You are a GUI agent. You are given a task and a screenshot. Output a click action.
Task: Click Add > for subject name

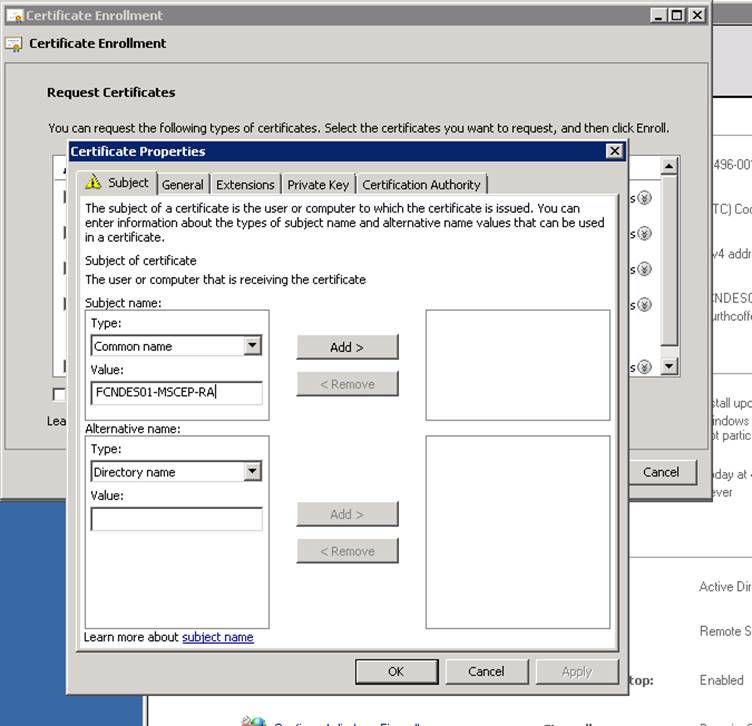347,347
